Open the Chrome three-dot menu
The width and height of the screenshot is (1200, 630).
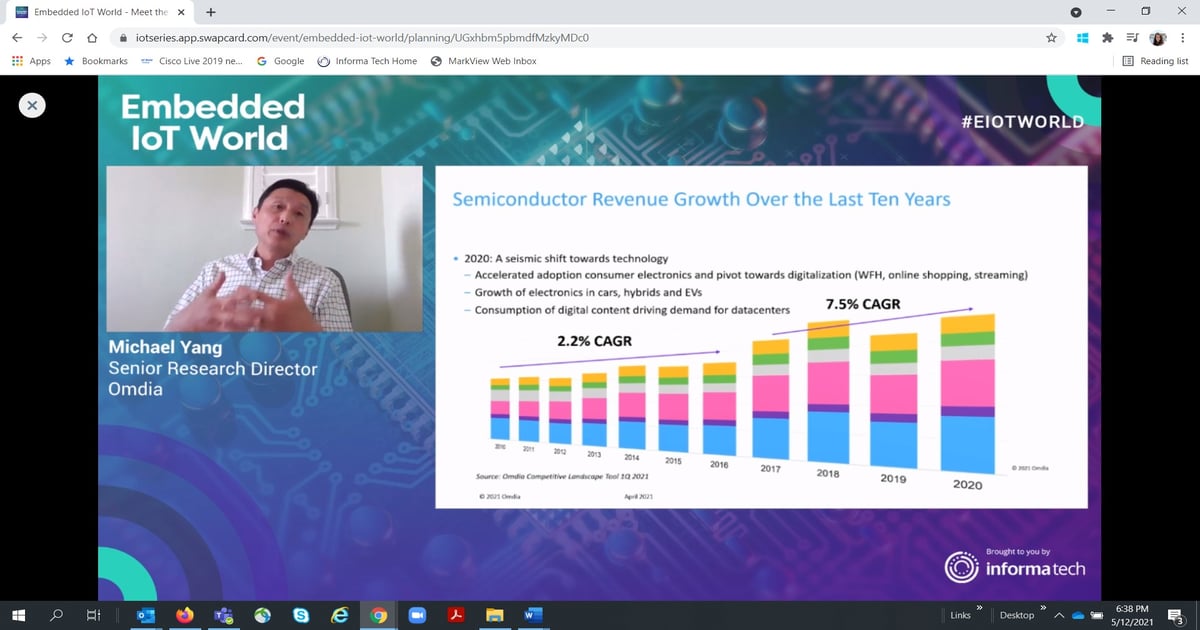1183,37
